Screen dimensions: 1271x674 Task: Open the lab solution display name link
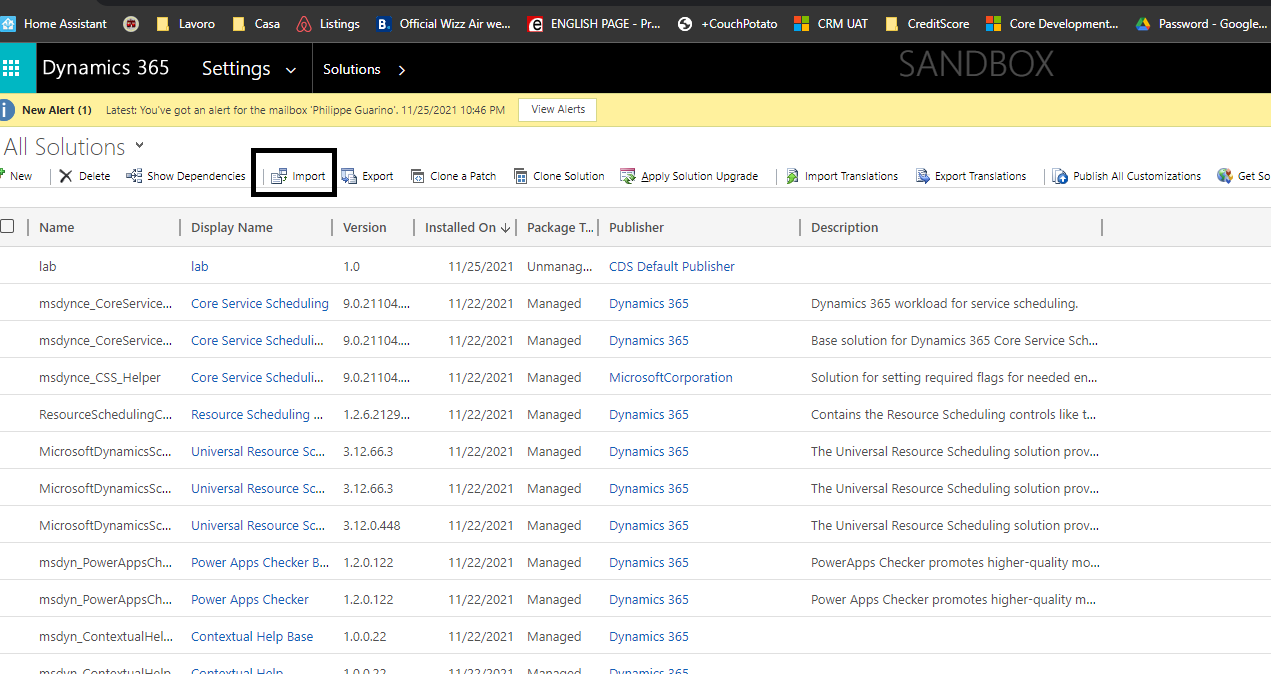pyautogui.click(x=200, y=266)
